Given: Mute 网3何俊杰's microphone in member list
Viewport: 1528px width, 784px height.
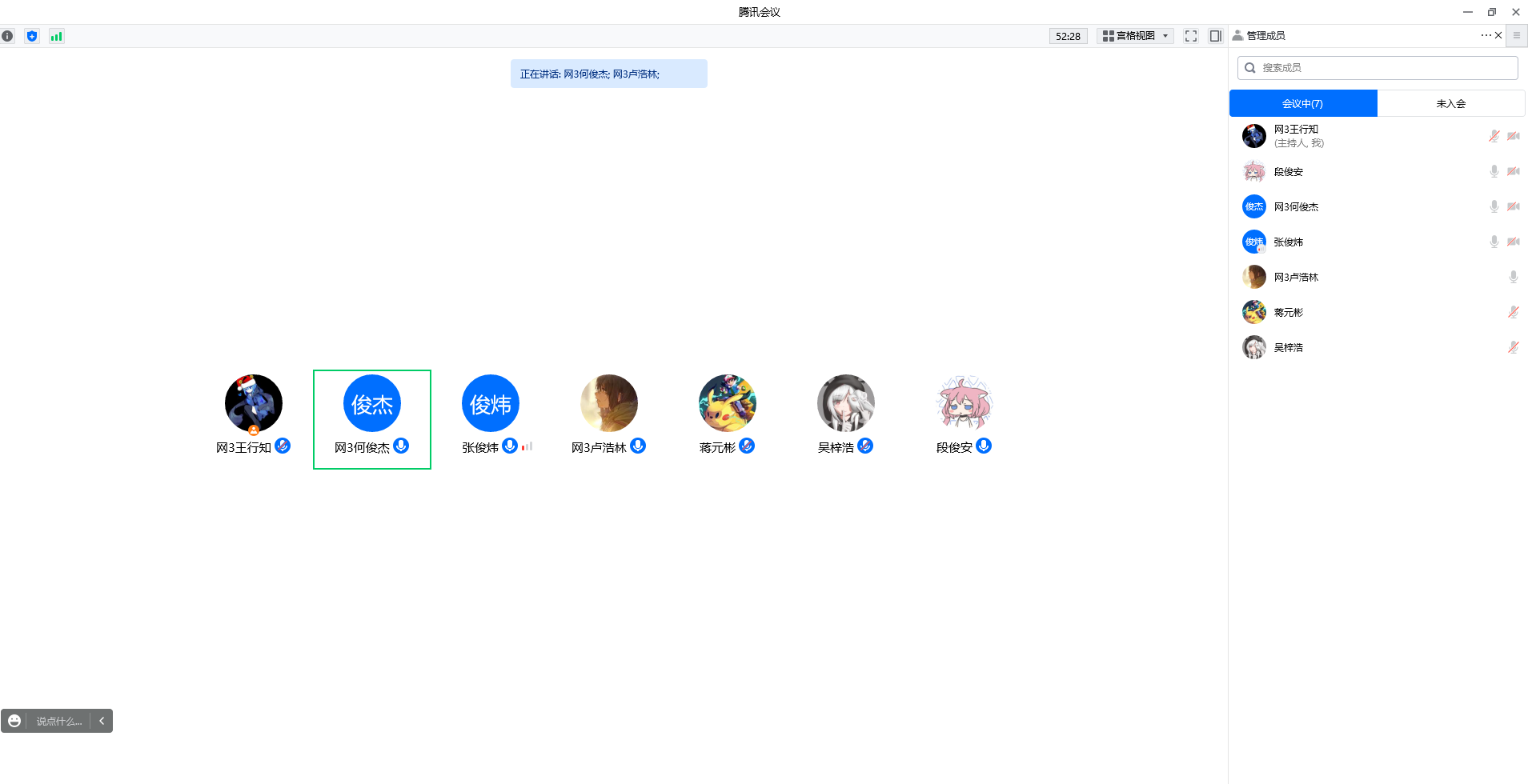Looking at the screenshot, I should (1494, 206).
